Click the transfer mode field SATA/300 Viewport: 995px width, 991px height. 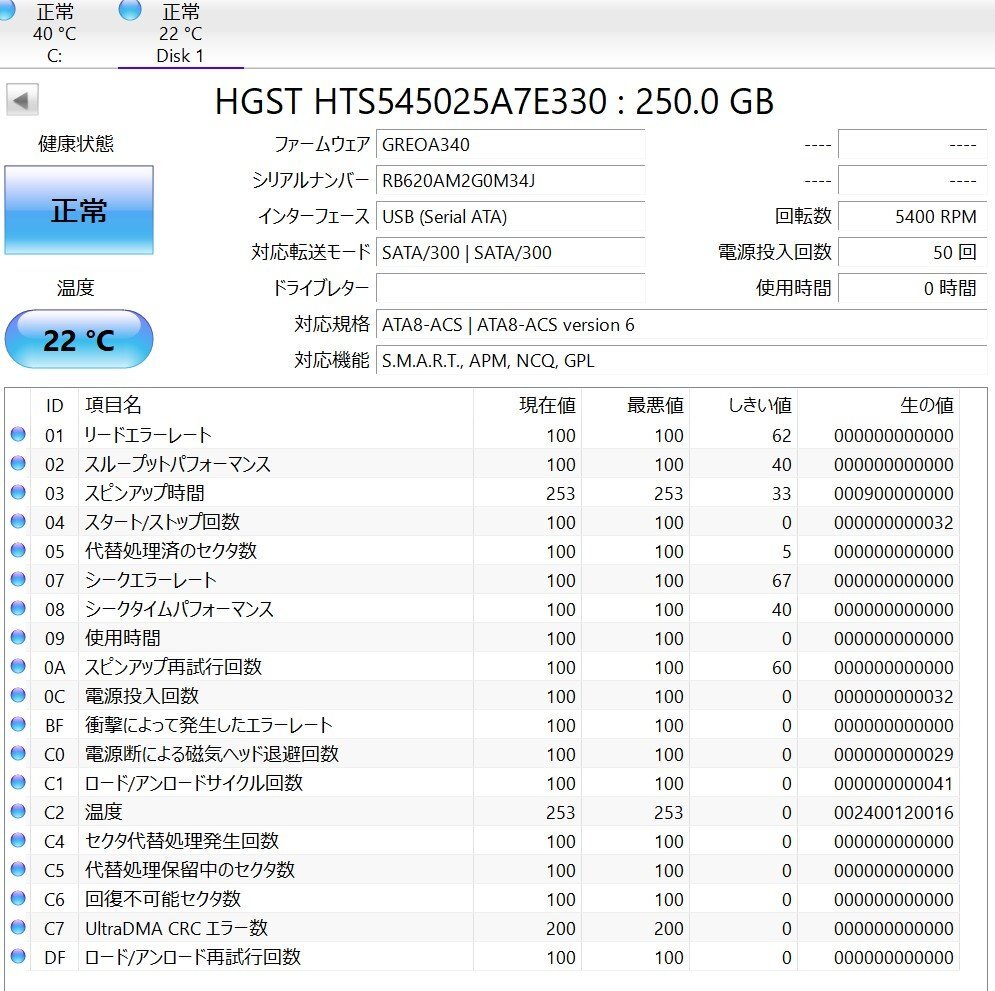click(x=510, y=253)
